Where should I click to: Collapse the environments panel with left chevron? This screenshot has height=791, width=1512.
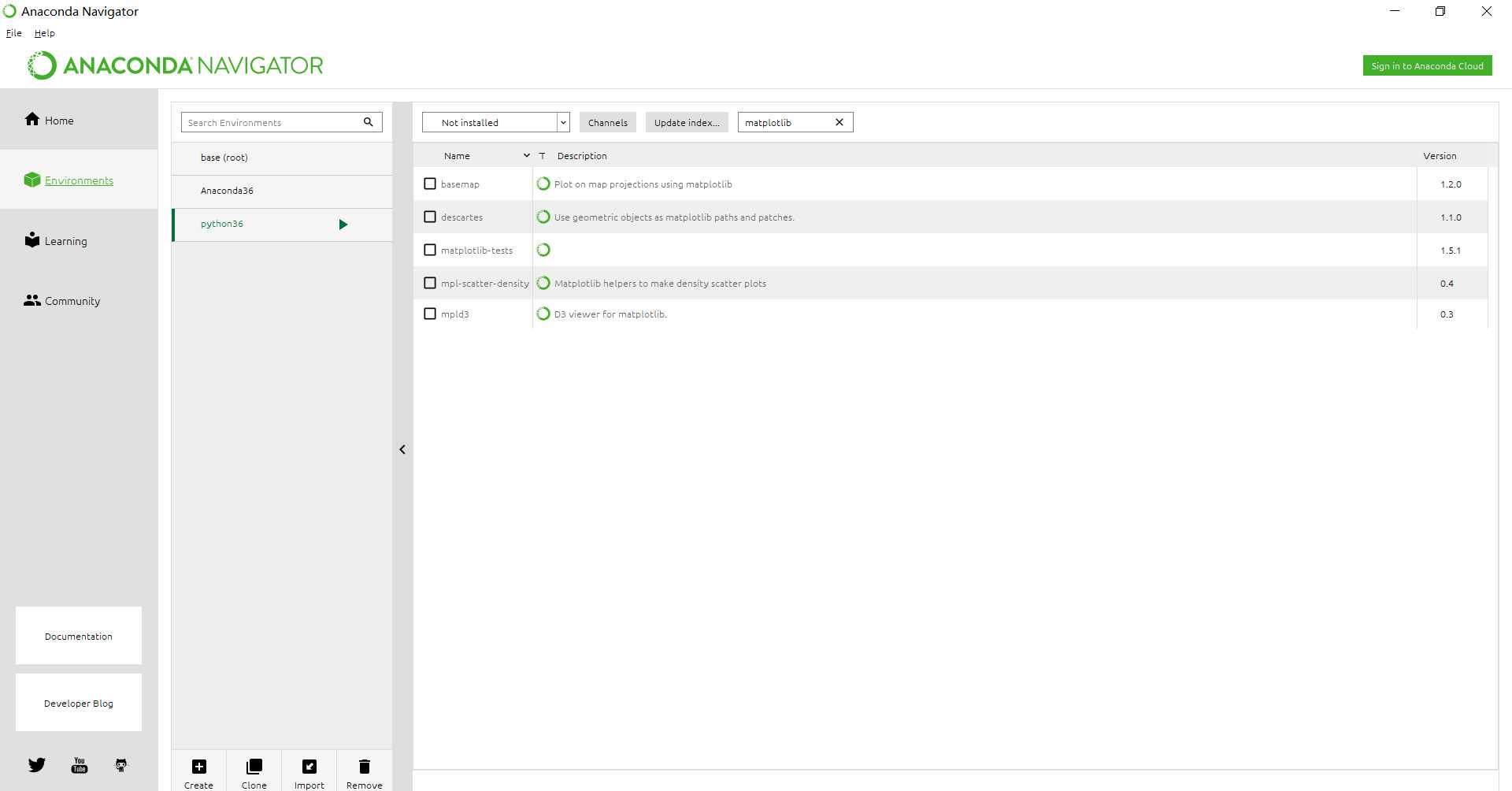pos(402,449)
